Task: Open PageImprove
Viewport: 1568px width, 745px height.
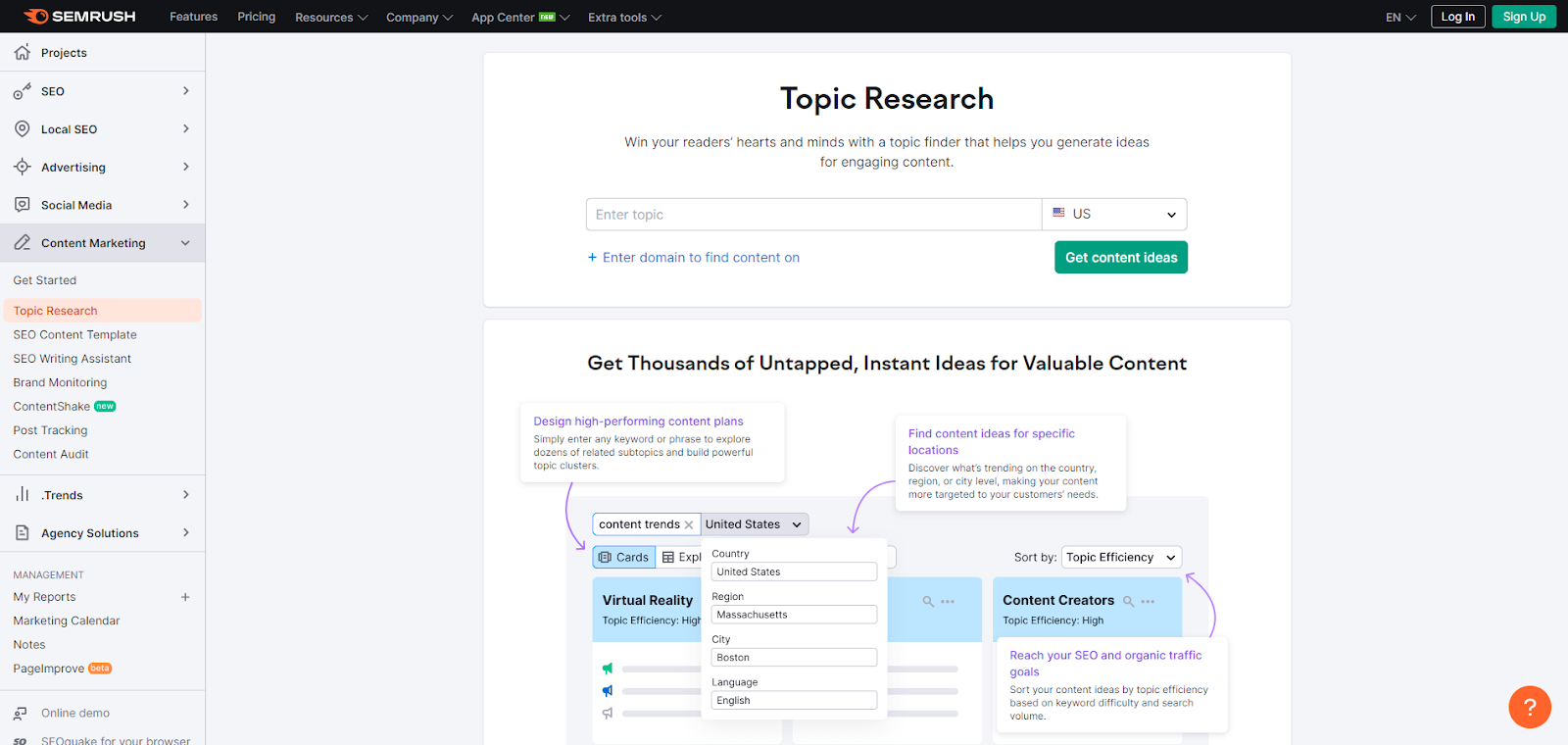Action: point(49,669)
